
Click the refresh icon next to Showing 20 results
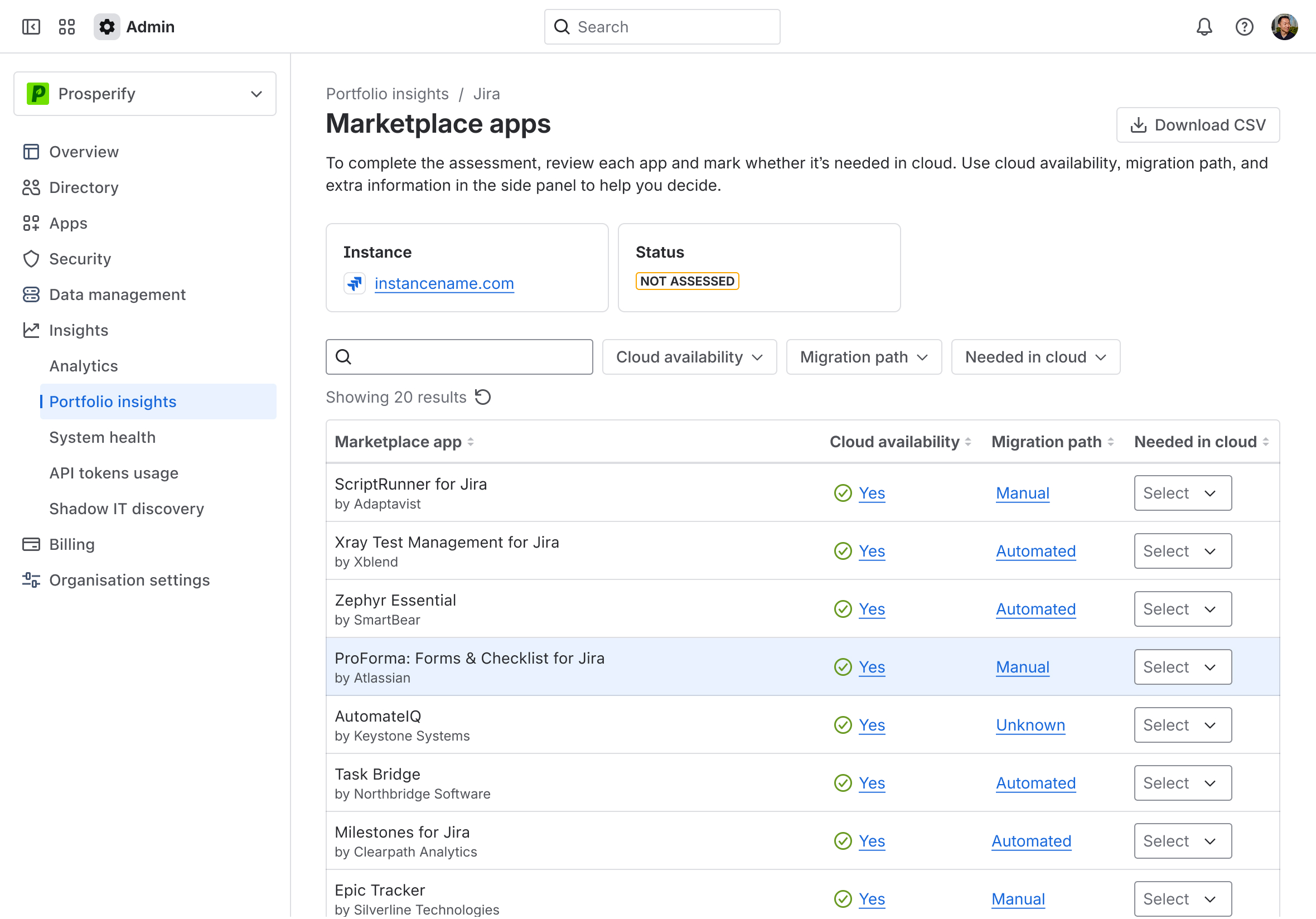pyautogui.click(x=483, y=396)
